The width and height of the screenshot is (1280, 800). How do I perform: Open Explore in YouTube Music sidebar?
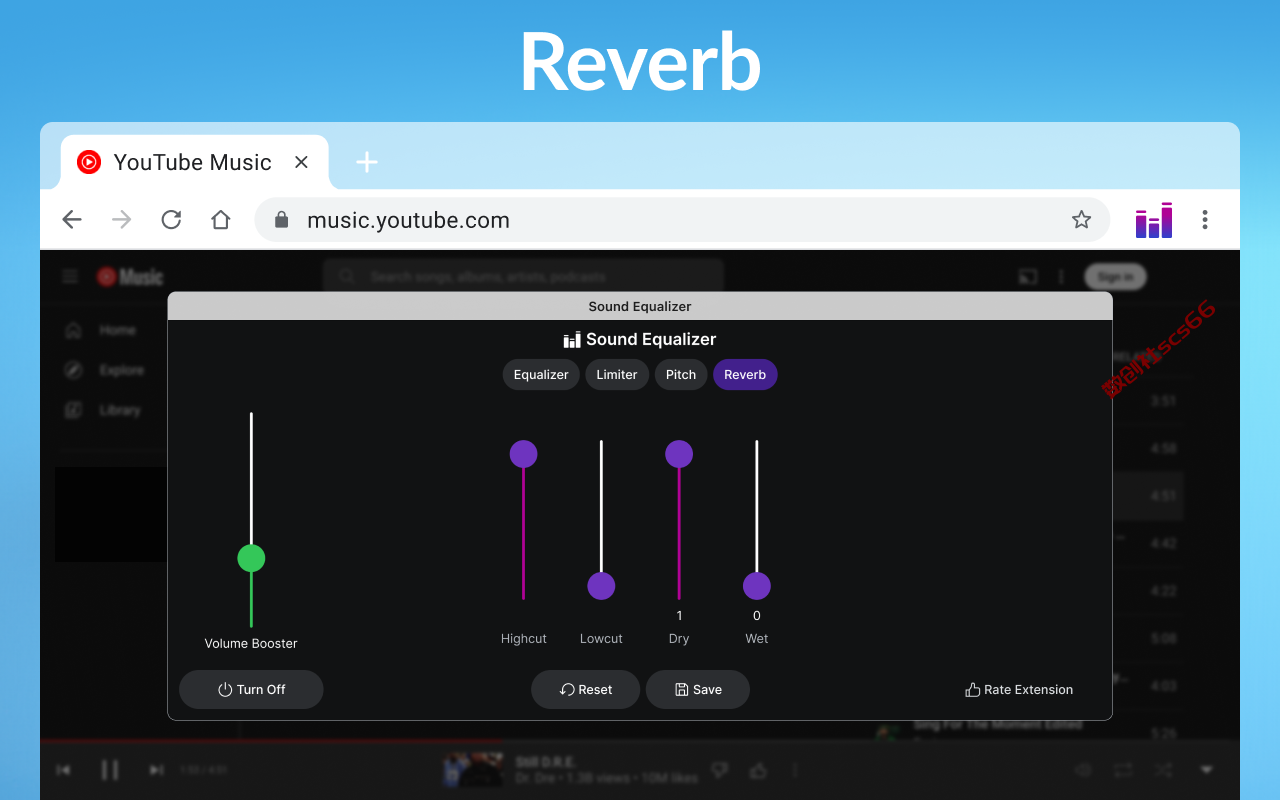(105, 370)
